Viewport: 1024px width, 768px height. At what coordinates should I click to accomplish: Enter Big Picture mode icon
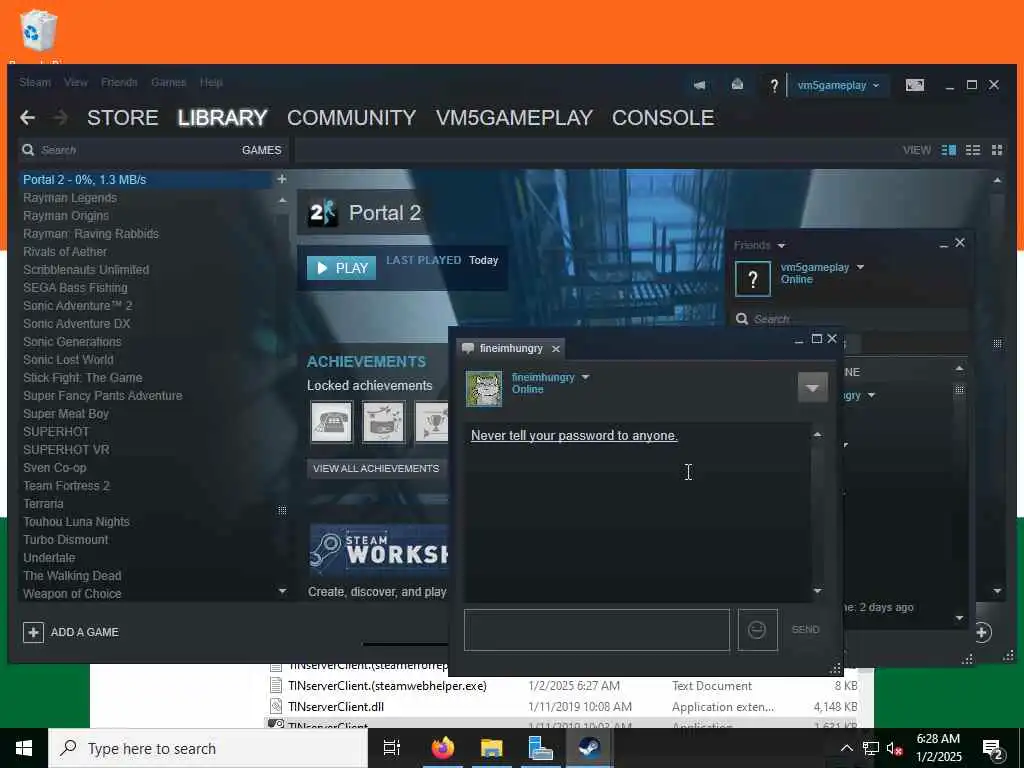915,85
